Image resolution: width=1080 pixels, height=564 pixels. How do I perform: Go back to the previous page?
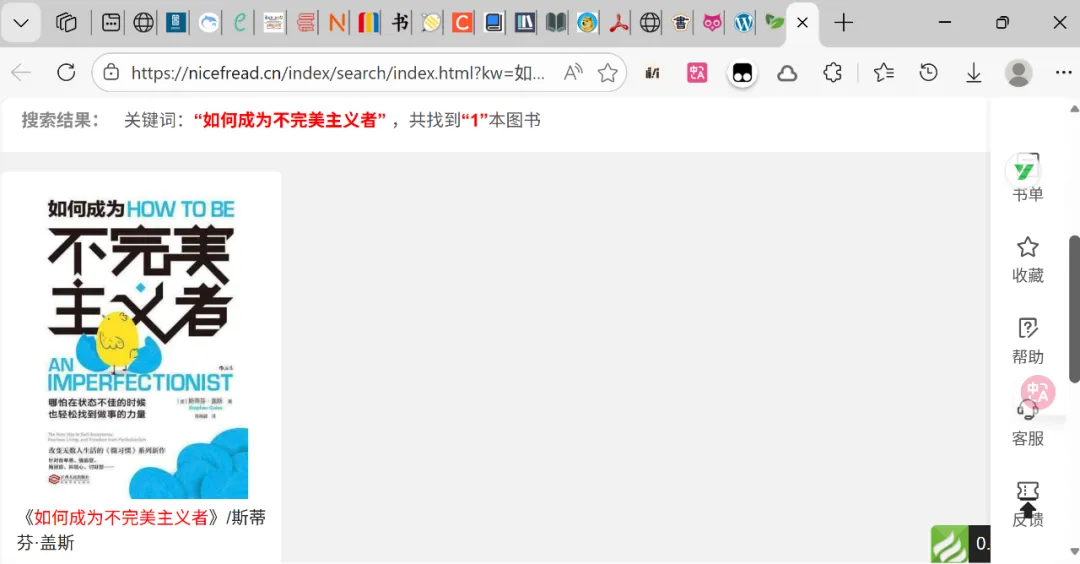(x=21, y=72)
